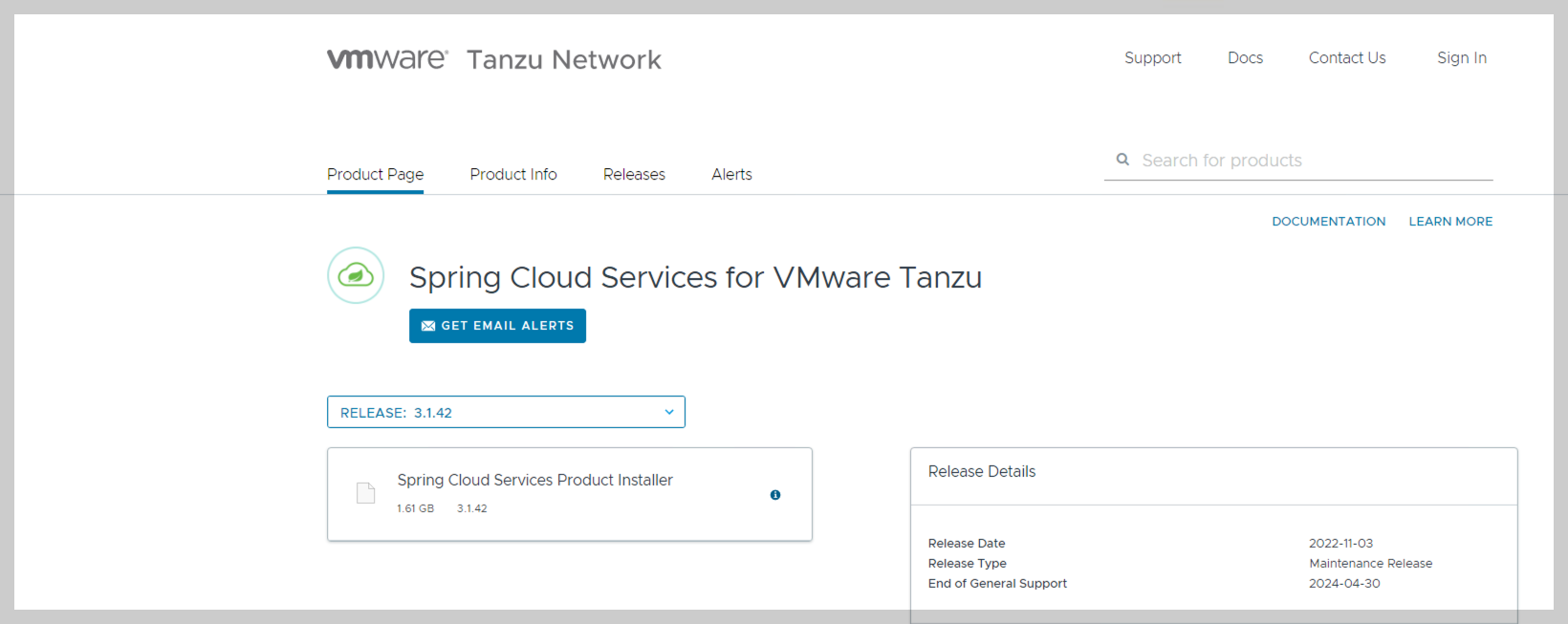Click the chevron arrow of the release selector
Image resolution: width=1568 pixels, height=624 pixels.
pyautogui.click(x=669, y=412)
